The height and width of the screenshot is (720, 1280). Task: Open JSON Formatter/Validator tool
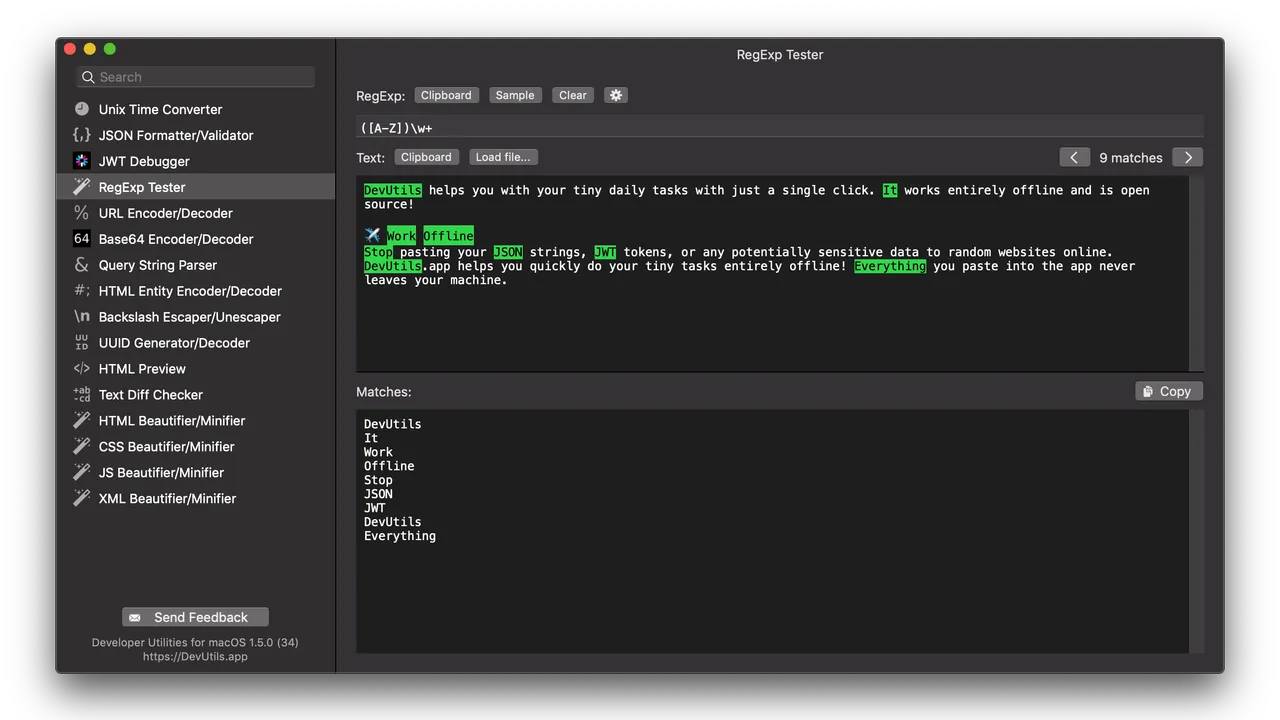point(195,135)
